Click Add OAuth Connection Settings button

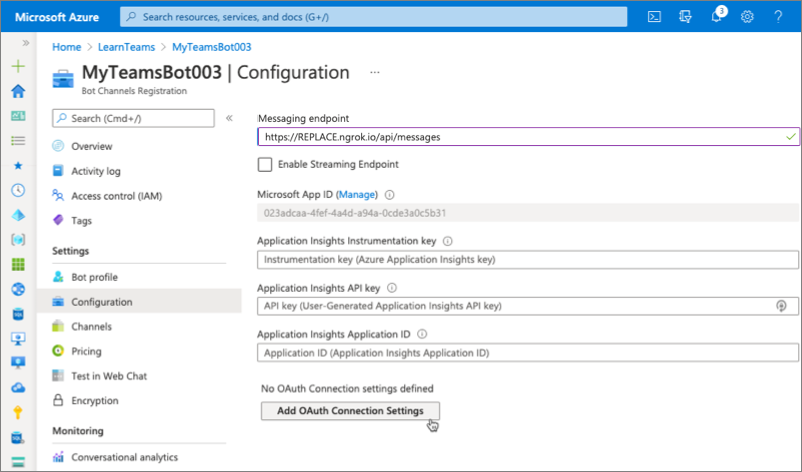click(x=350, y=411)
